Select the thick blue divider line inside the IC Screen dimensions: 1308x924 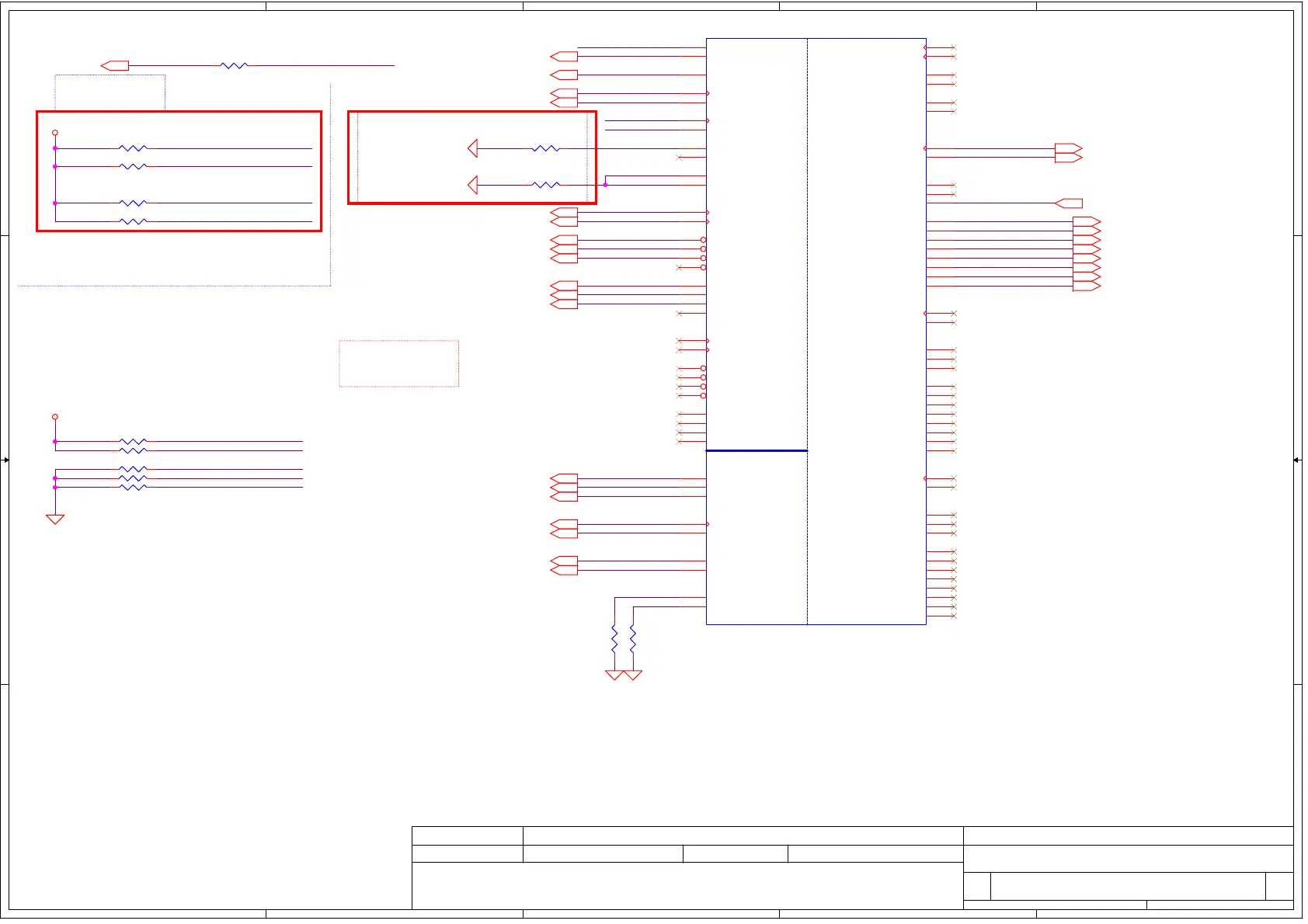[x=757, y=450]
